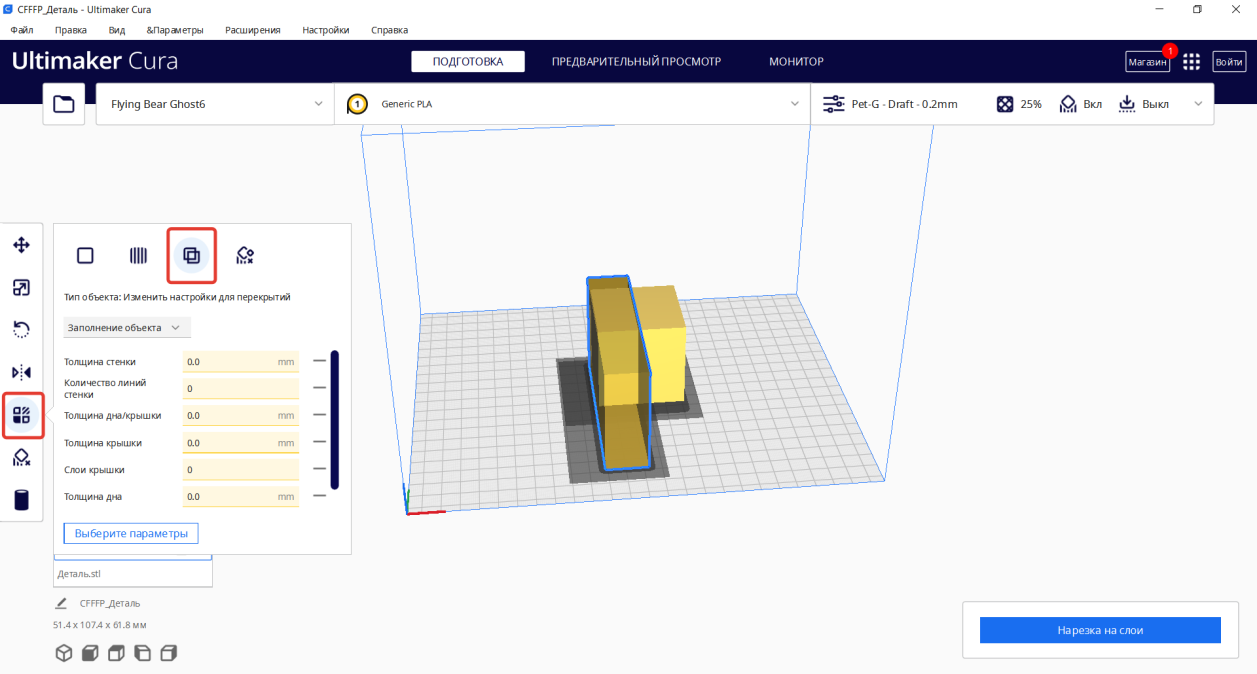Expand the Pet-G Draft print settings panel
This screenshot has height=674, width=1257.
point(1012,104)
